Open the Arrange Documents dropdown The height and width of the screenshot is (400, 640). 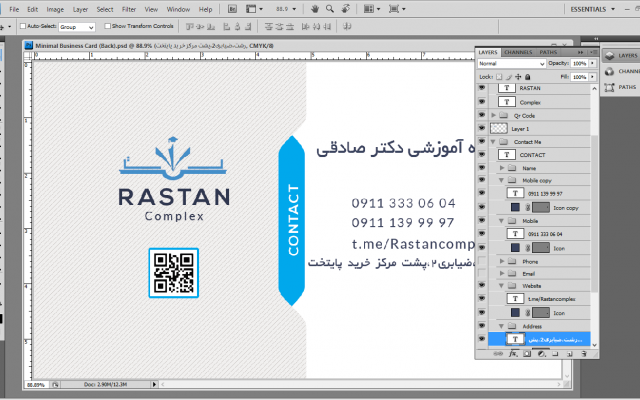pyautogui.click(x=371, y=9)
